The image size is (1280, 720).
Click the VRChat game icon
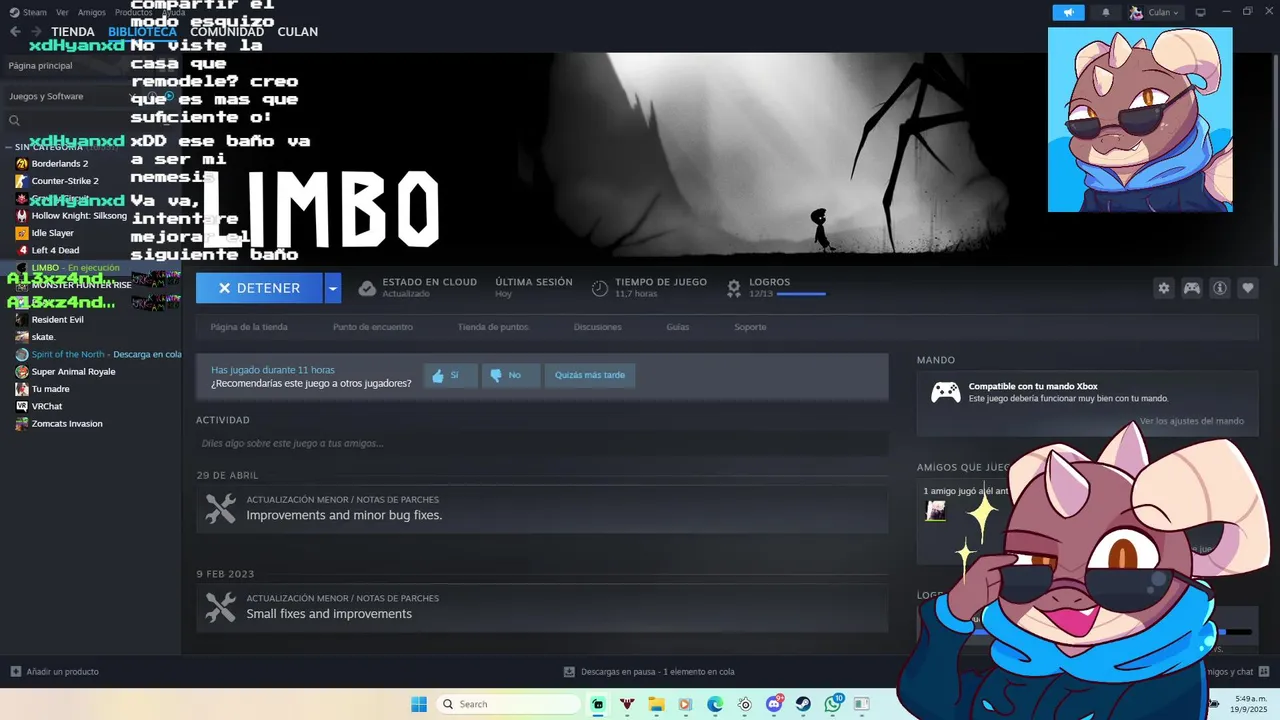[22, 406]
